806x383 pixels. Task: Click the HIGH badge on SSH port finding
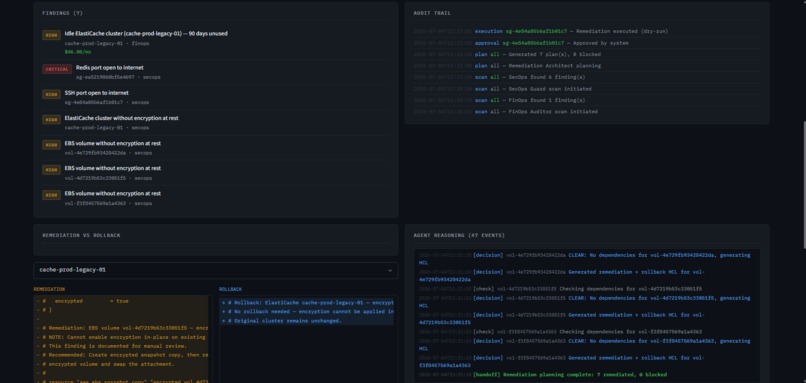(51, 95)
